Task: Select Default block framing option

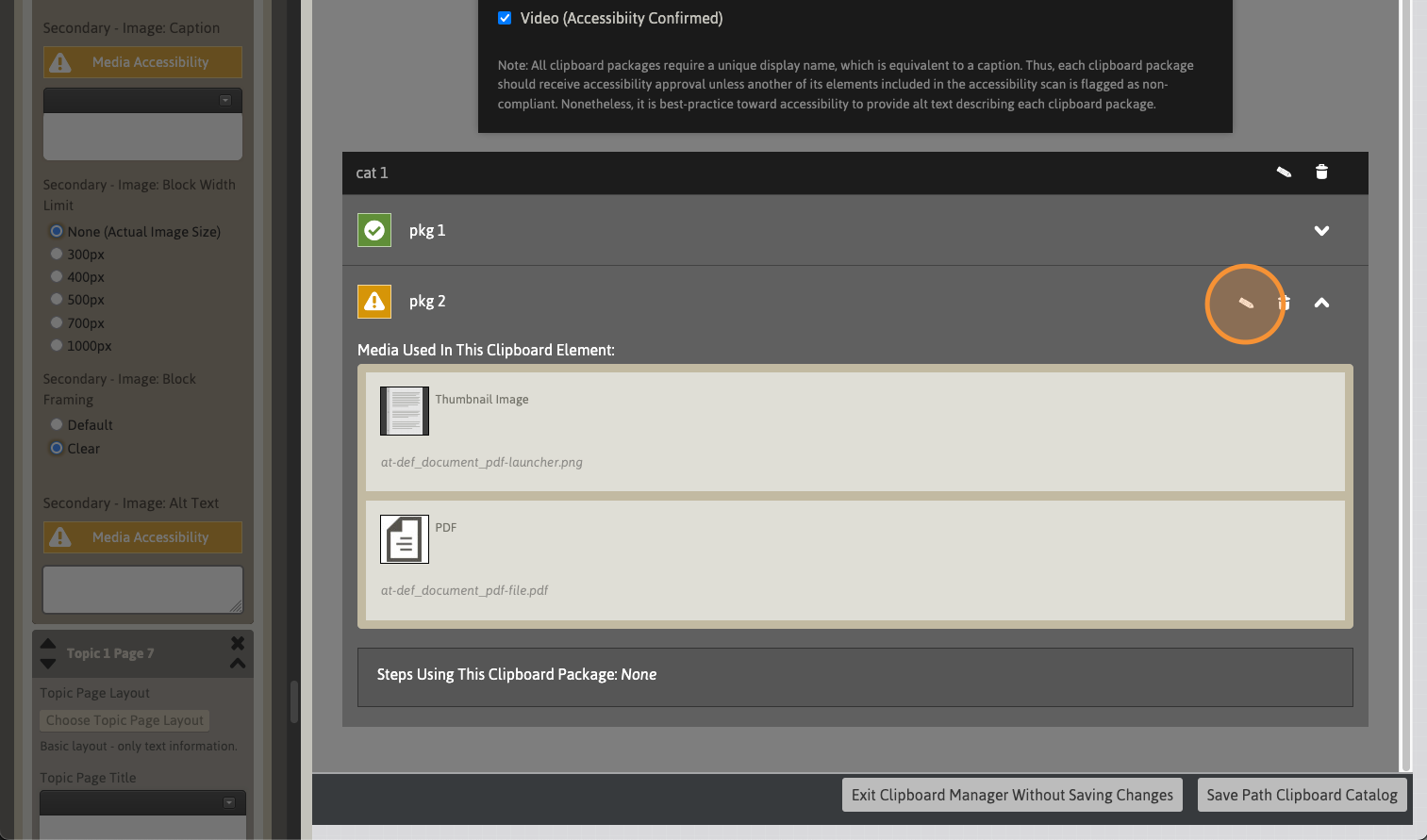Action: pyautogui.click(x=57, y=425)
